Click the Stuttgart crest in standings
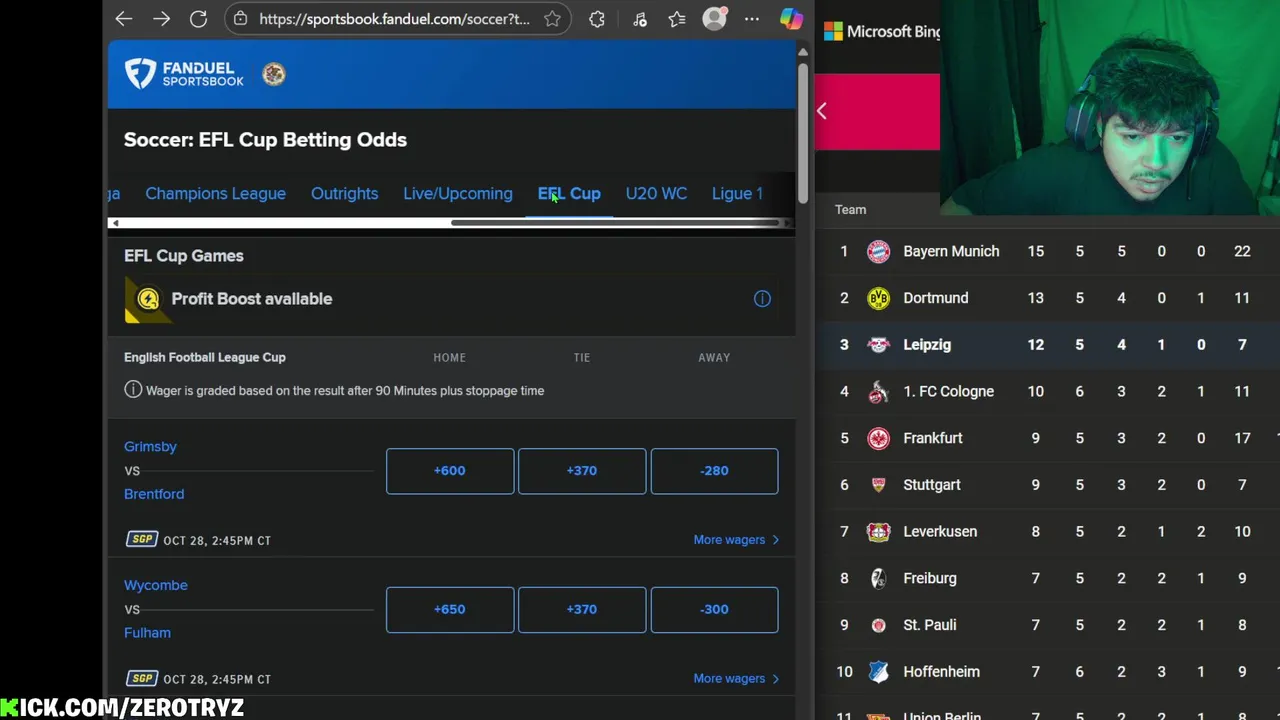The height and width of the screenshot is (720, 1280). click(878, 485)
